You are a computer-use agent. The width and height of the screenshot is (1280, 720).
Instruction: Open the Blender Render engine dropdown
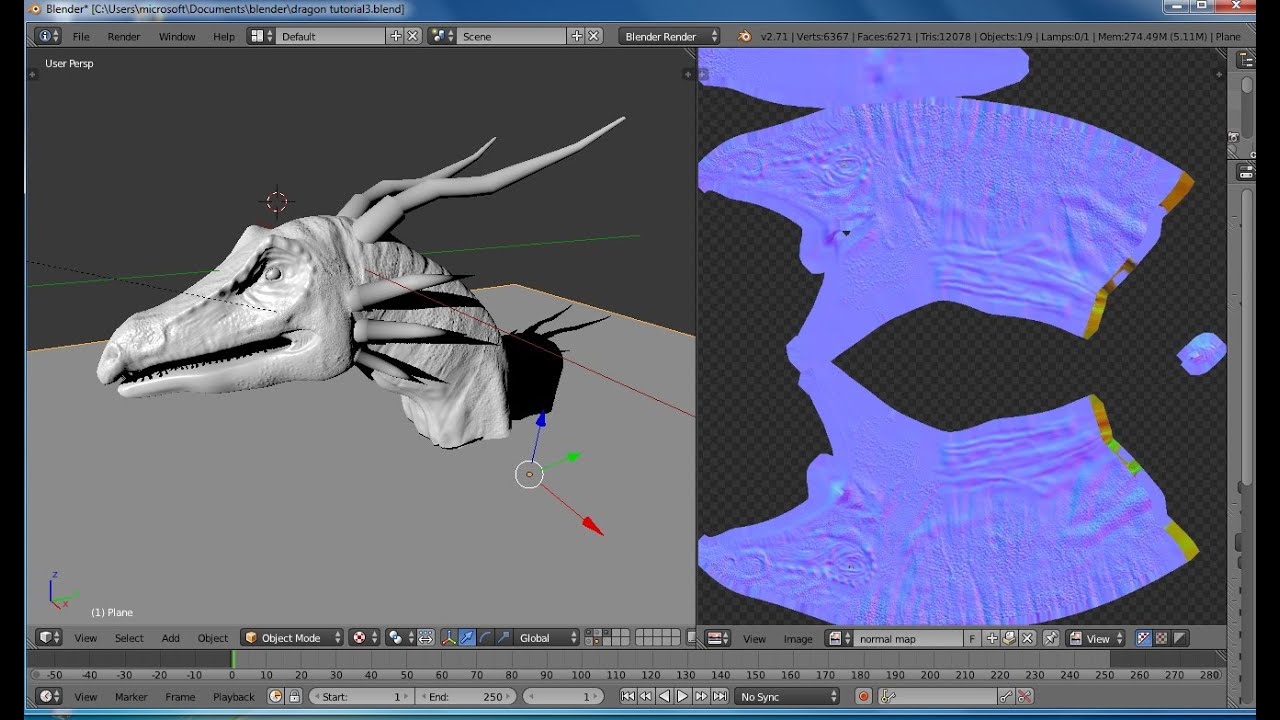point(670,36)
